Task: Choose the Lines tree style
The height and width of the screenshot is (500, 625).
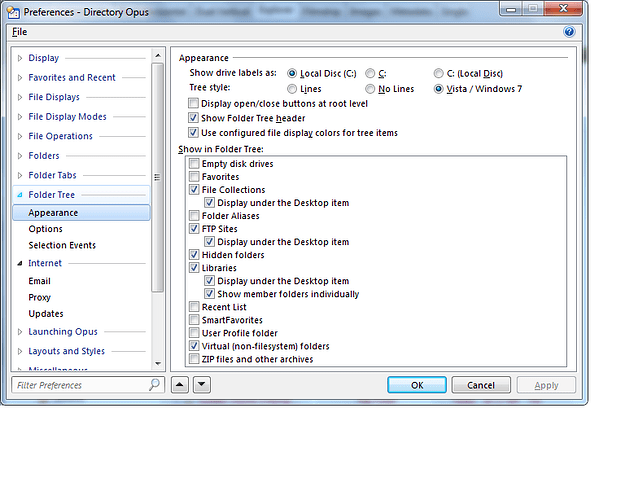Action: 292,89
